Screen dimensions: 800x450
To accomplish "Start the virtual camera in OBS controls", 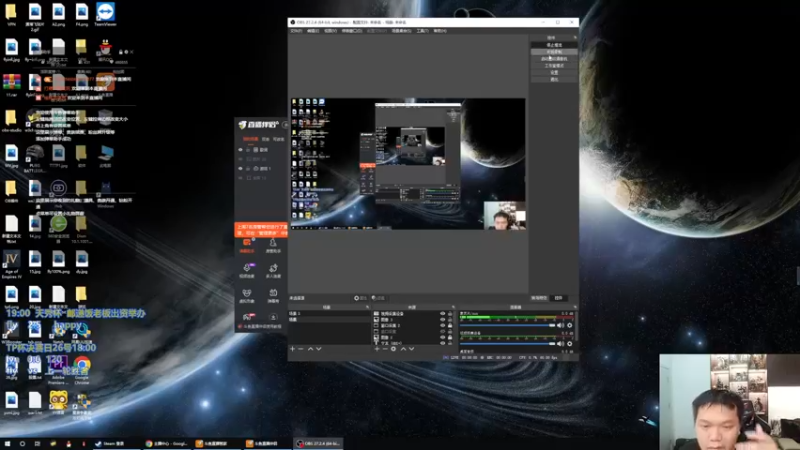I will click(554, 59).
